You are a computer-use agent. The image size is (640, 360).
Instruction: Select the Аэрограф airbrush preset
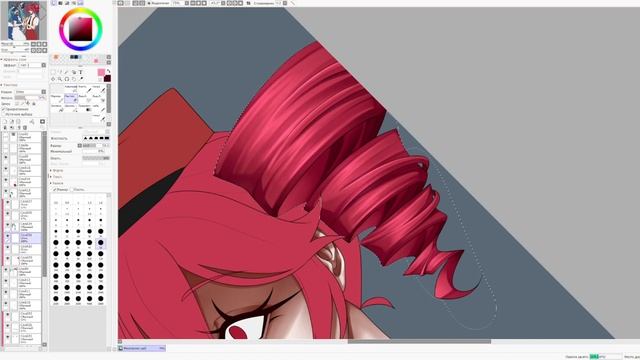click(71, 89)
